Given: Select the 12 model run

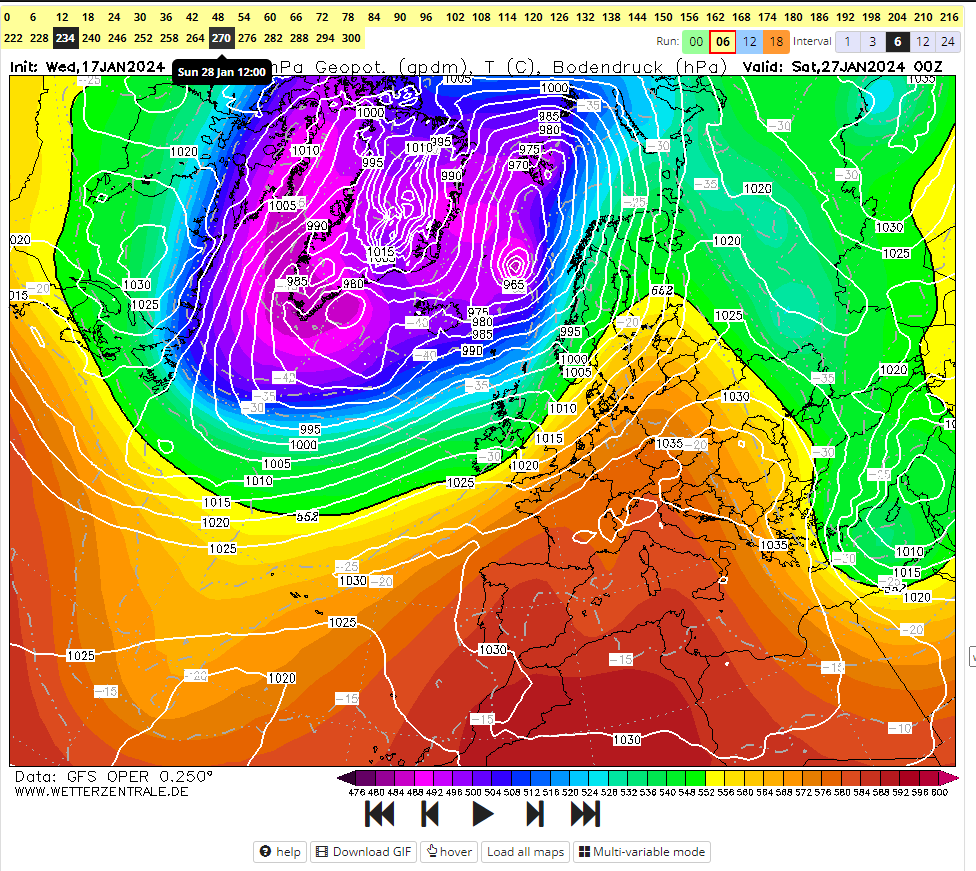Looking at the screenshot, I should point(749,42).
